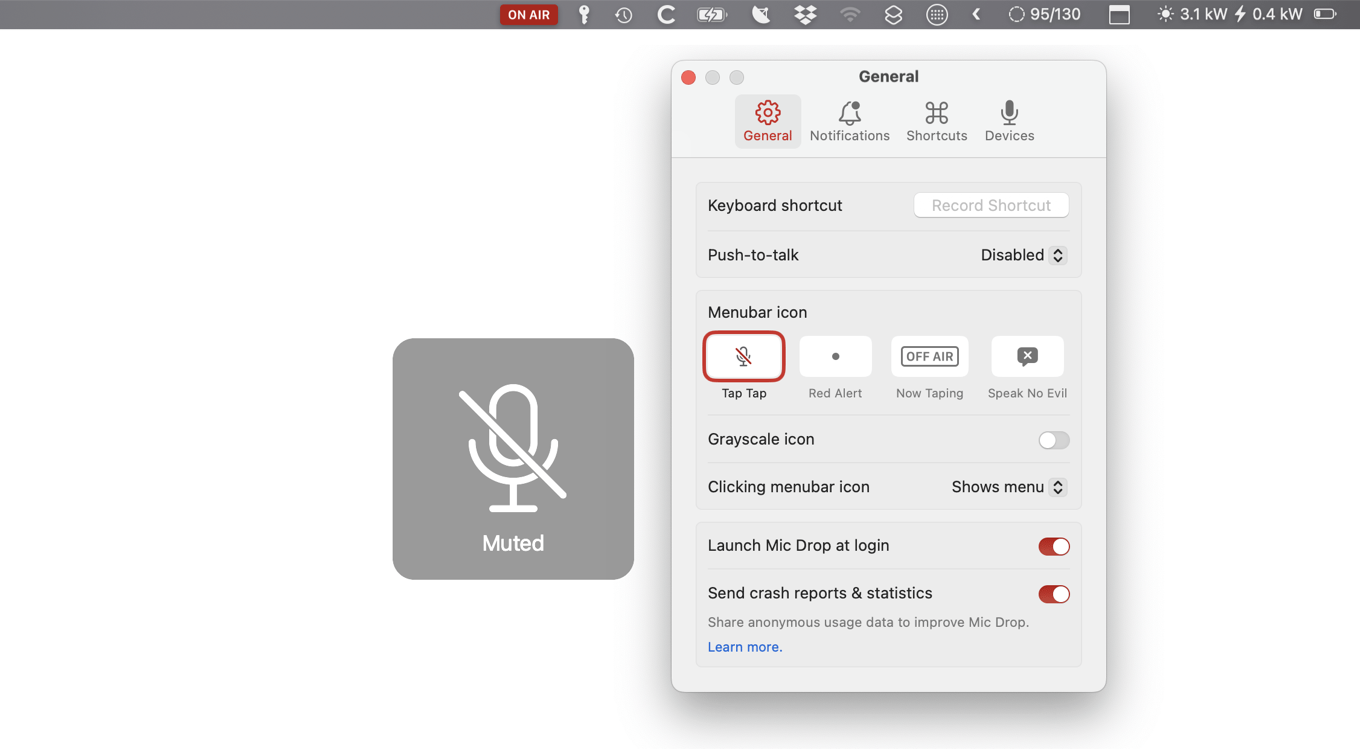This screenshot has height=749, width=1360.
Task: Open the Learn more link
Action: pos(745,647)
